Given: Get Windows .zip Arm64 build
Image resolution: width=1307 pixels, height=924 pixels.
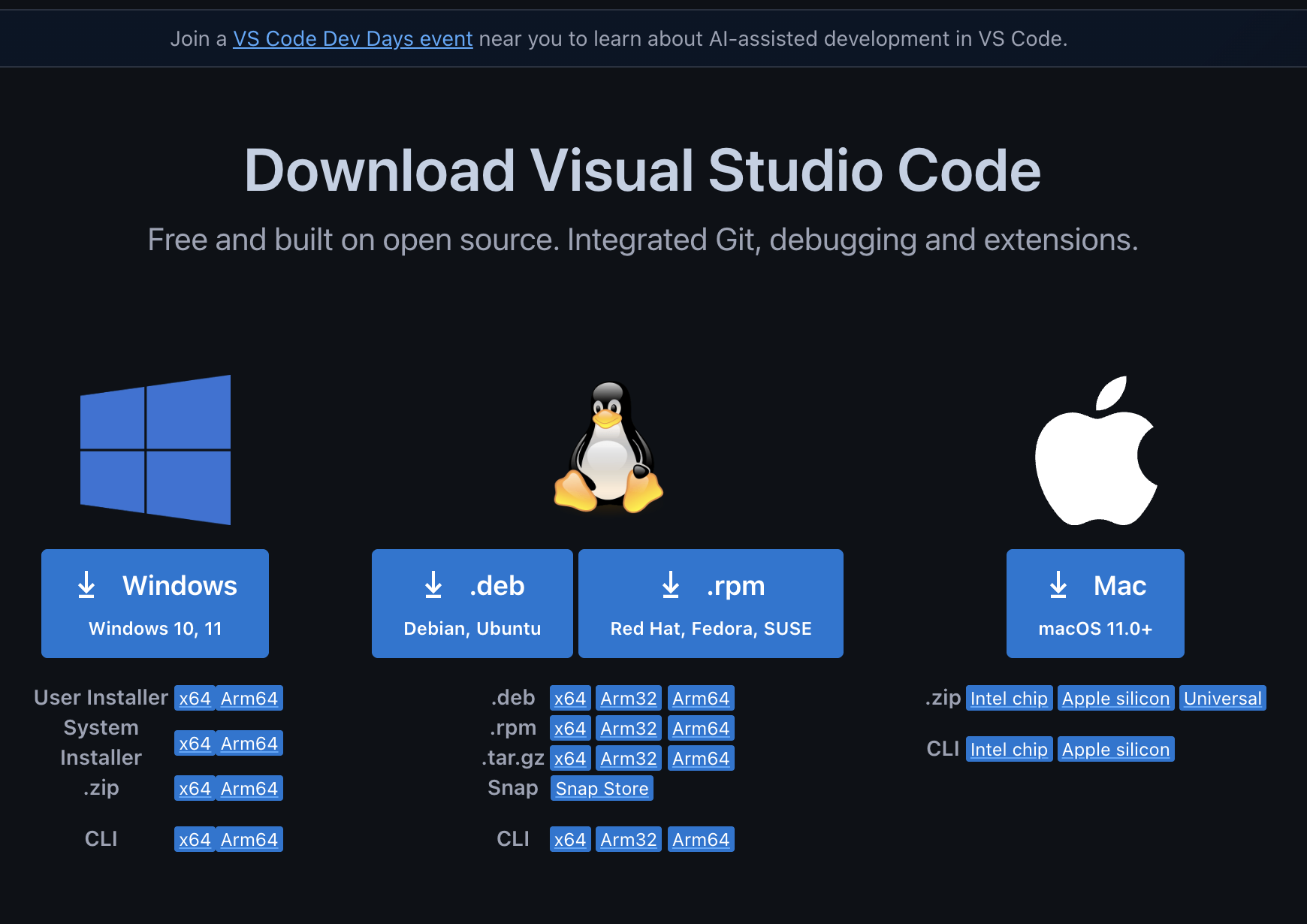Looking at the screenshot, I should (x=249, y=788).
